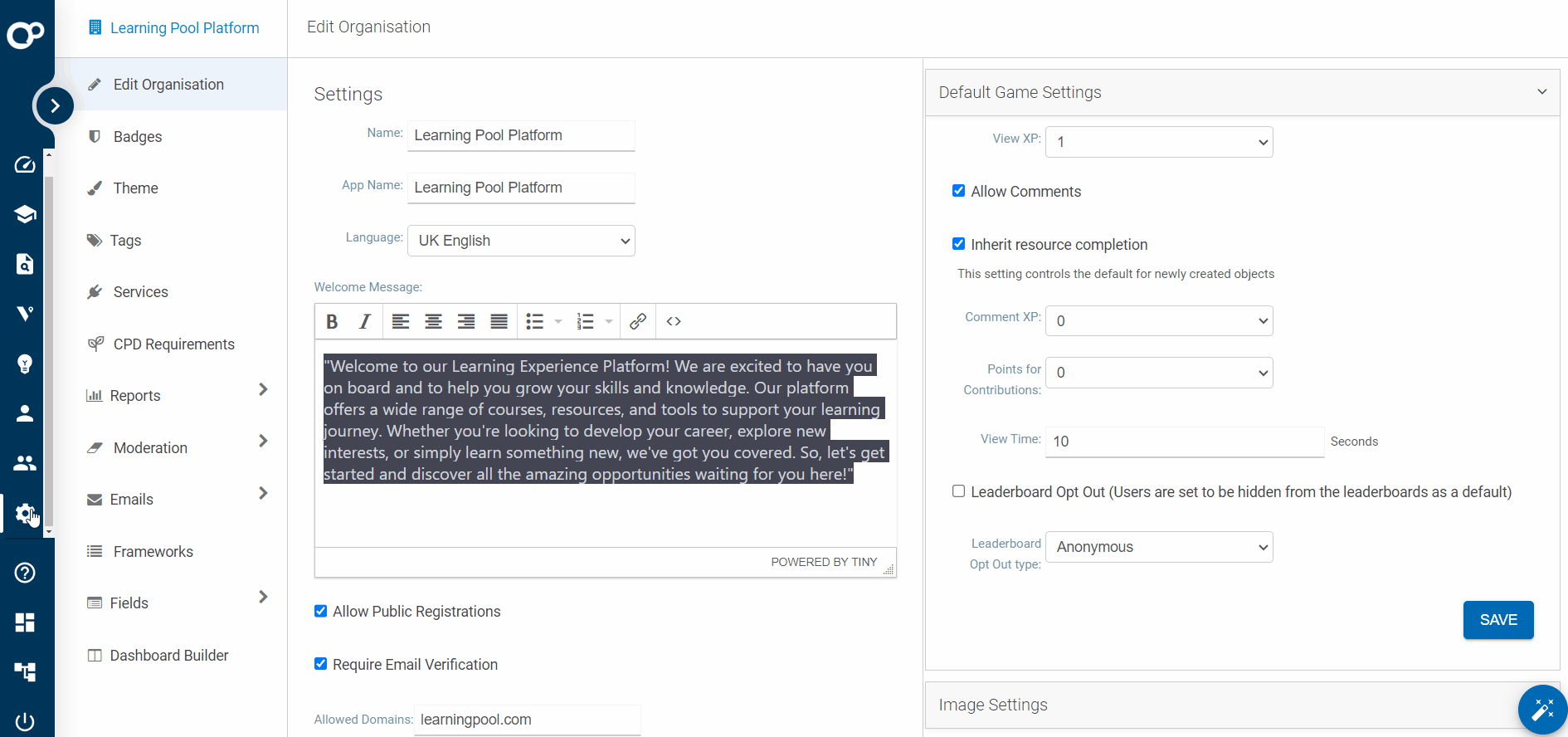This screenshot has width=1568, height=737.
Task: Open the Language dropdown showing UK English
Action: pos(521,241)
